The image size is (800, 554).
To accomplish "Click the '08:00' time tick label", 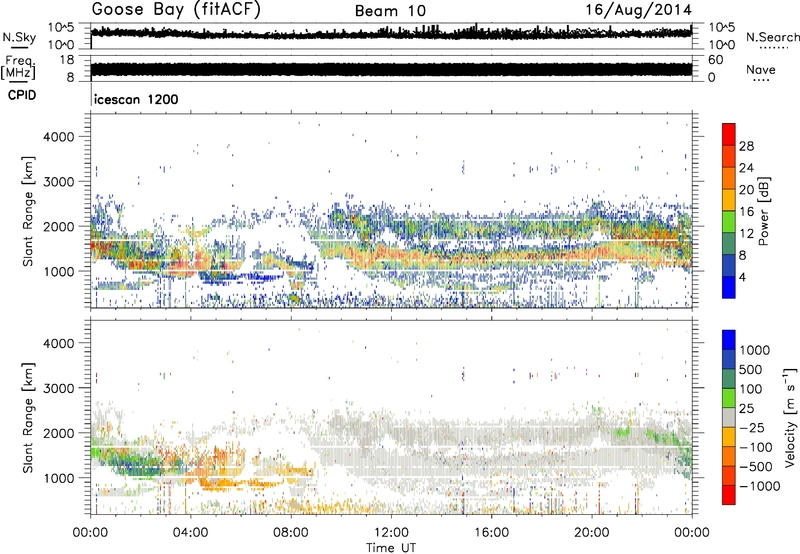I will (291, 533).
